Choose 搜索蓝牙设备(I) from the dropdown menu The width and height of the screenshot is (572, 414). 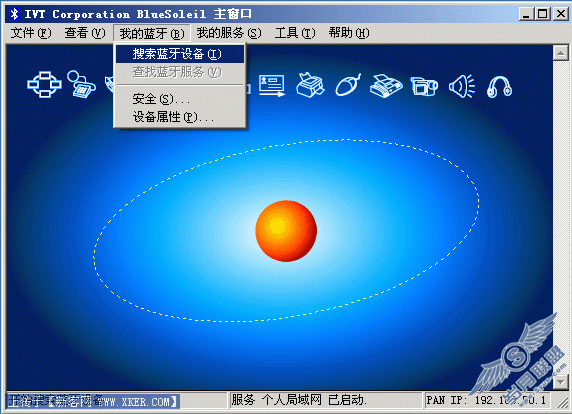[180, 54]
